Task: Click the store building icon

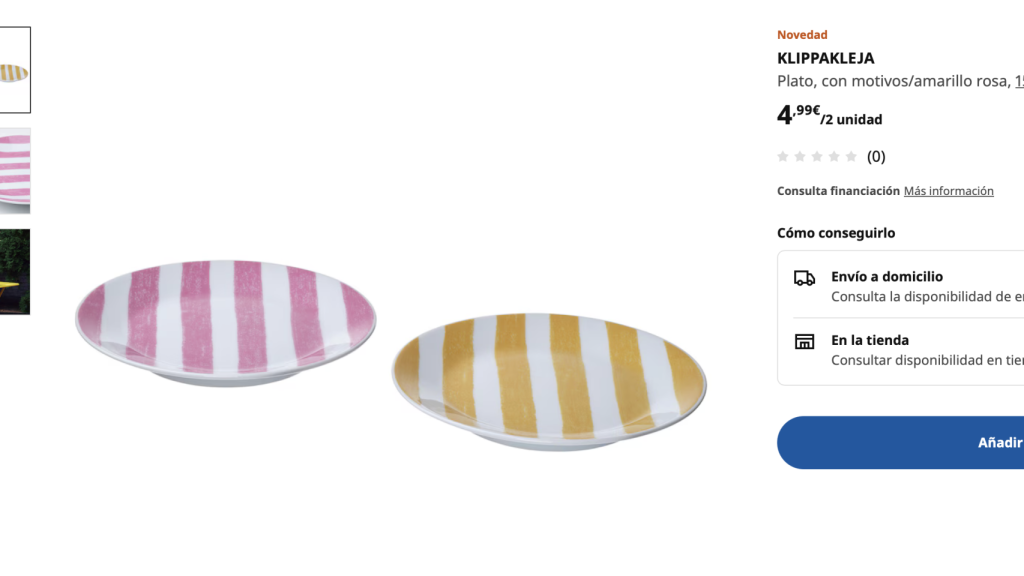Action: pyautogui.click(x=802, y=340)
